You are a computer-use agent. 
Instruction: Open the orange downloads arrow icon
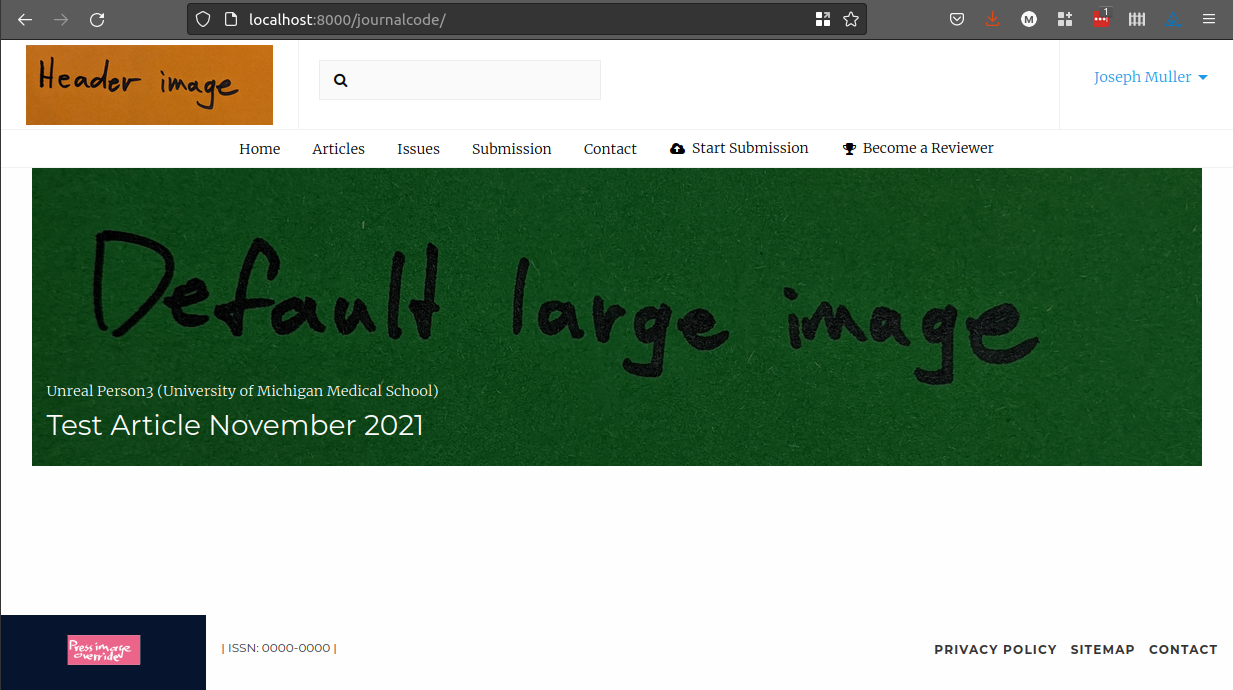pyautogui.click(x=992, y=19)
